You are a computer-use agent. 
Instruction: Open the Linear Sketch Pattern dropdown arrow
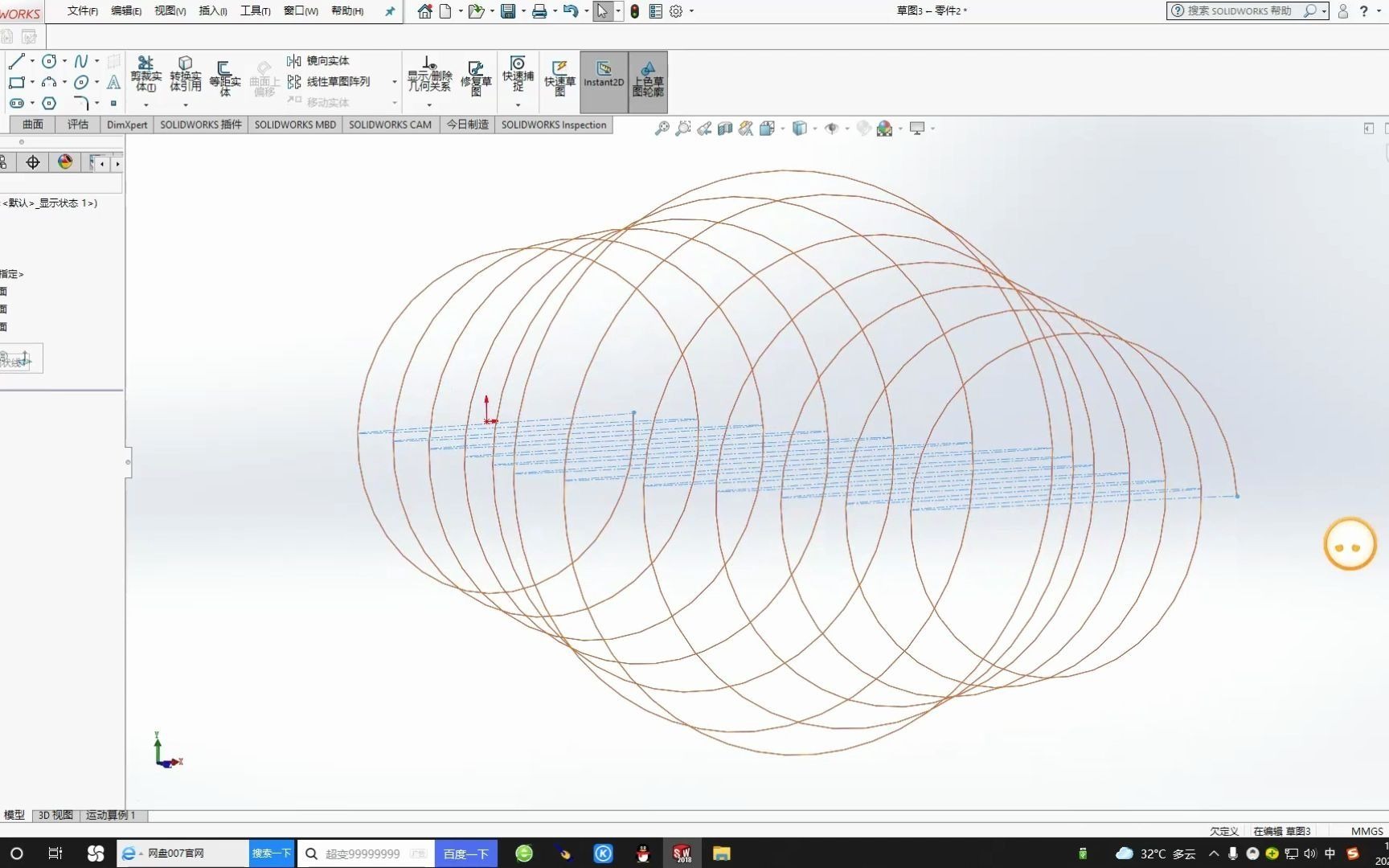coord(393,80)
